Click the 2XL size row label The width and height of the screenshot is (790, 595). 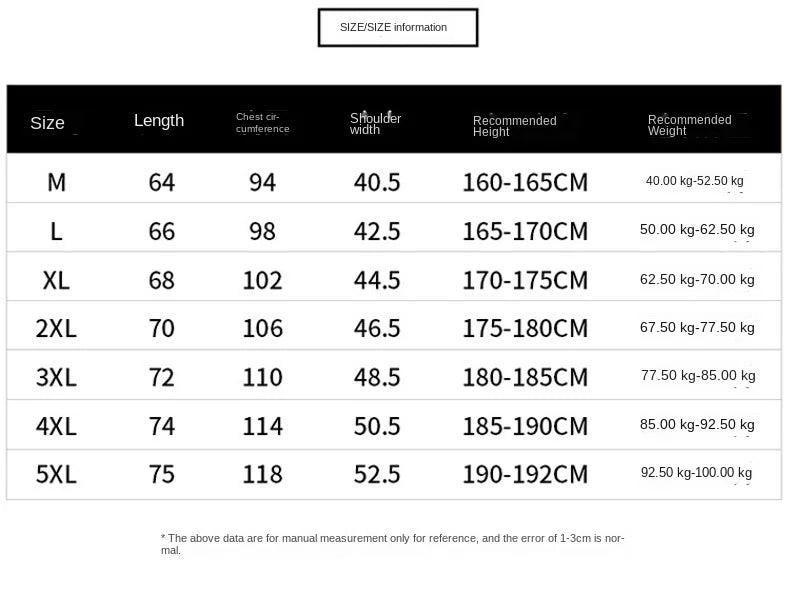56,328
